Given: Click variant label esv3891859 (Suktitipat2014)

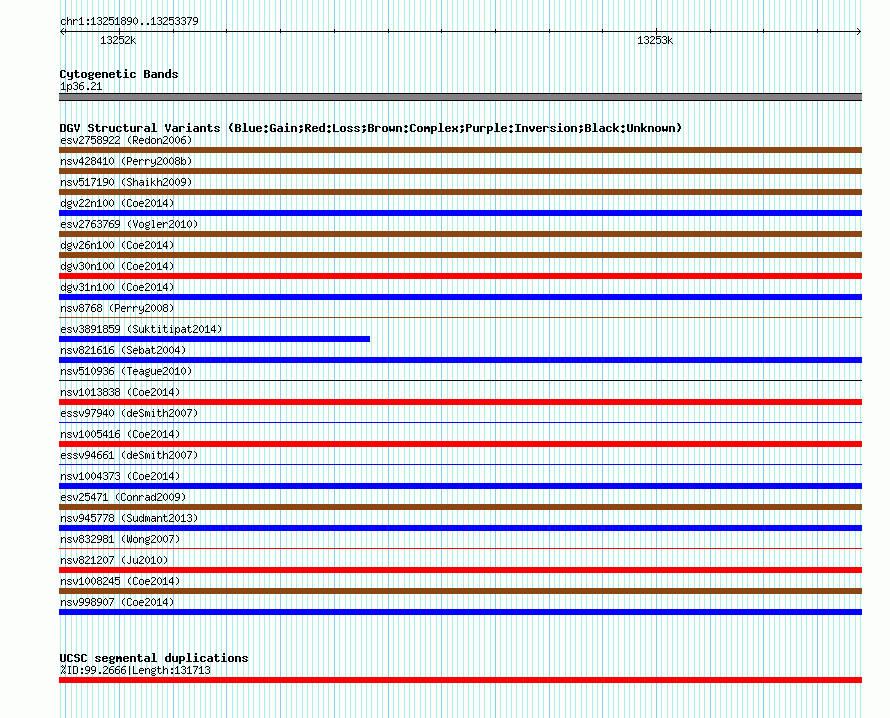Looking at the screenshot, I should point(141,329).
